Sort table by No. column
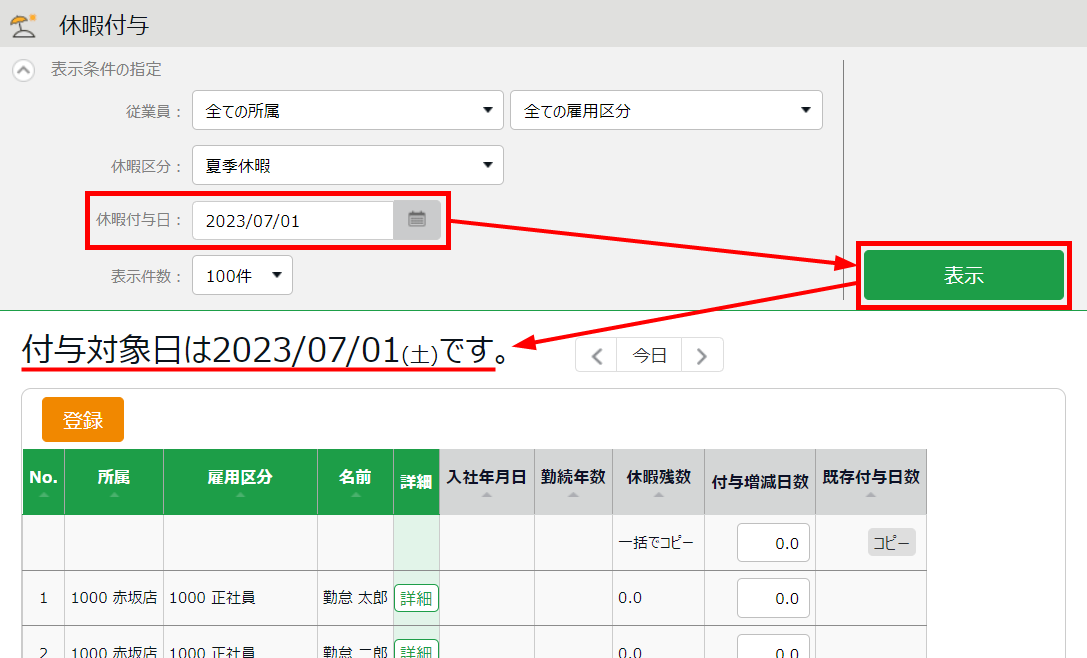The height and width of the screenshot is (658, 1087). tap(43, 483)
